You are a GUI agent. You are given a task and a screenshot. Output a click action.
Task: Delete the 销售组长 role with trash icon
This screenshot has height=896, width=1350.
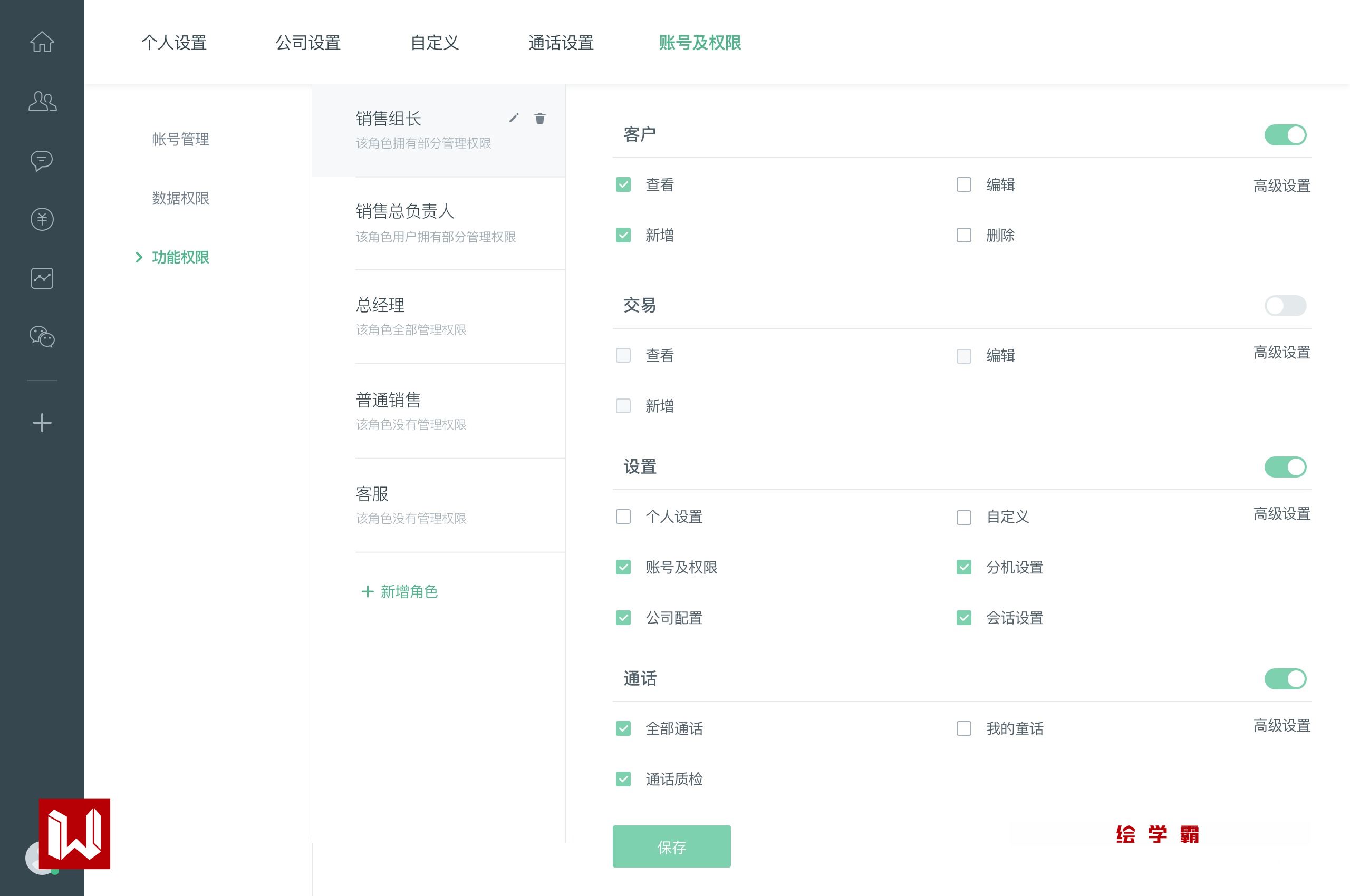540,118
